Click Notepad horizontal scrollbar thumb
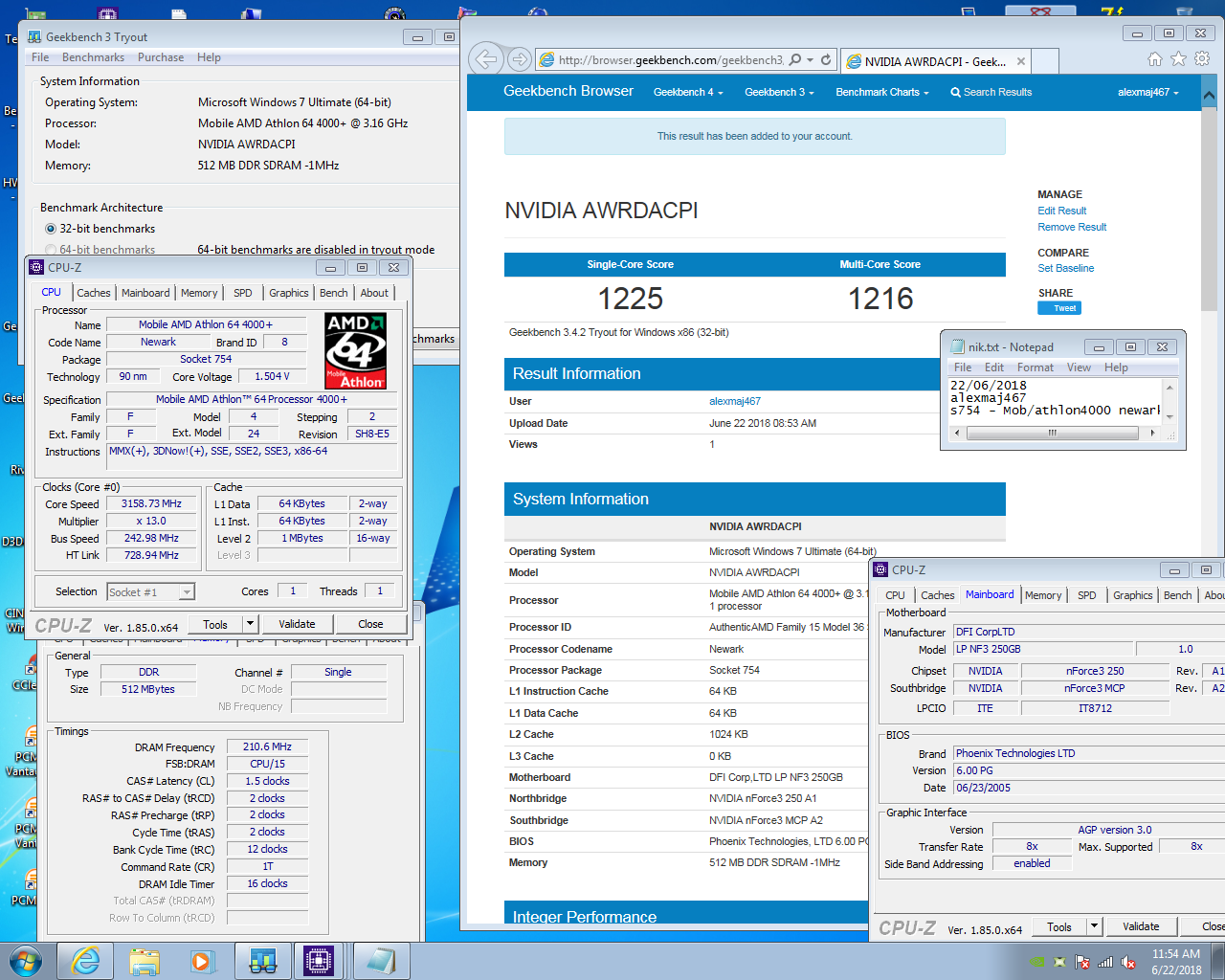The image size is (1225, 980). 1053,433
